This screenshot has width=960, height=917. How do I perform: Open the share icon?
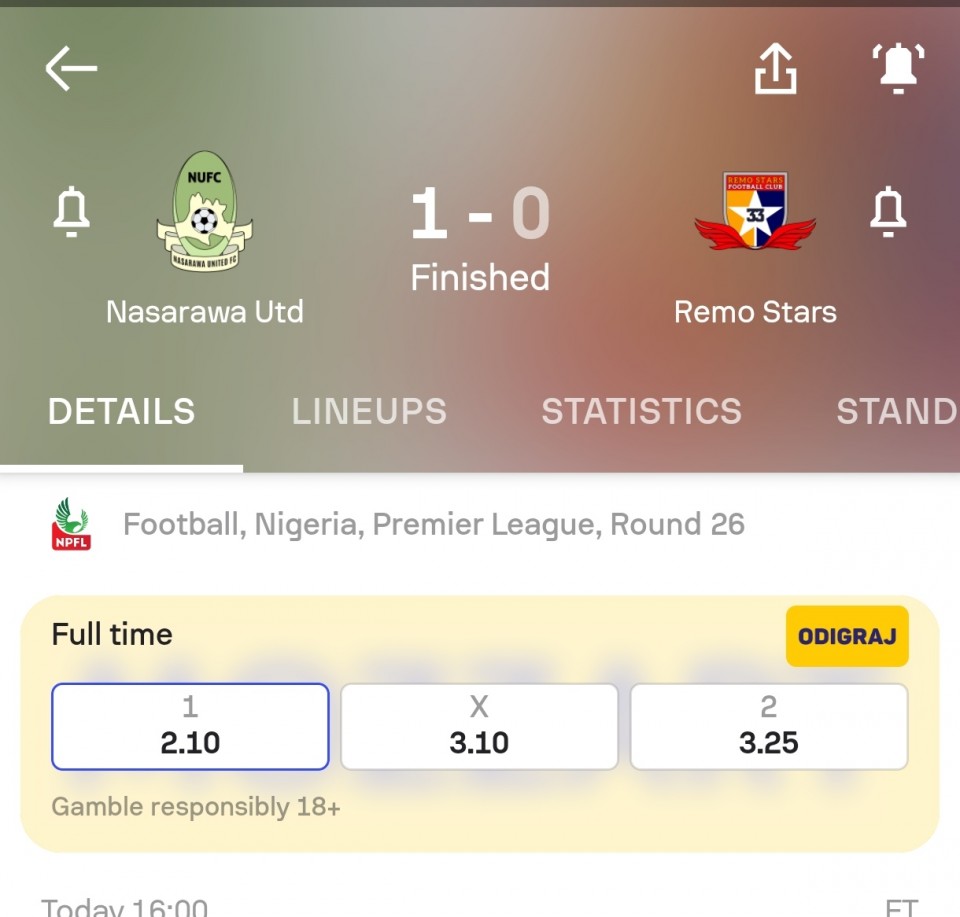(775, 69)
